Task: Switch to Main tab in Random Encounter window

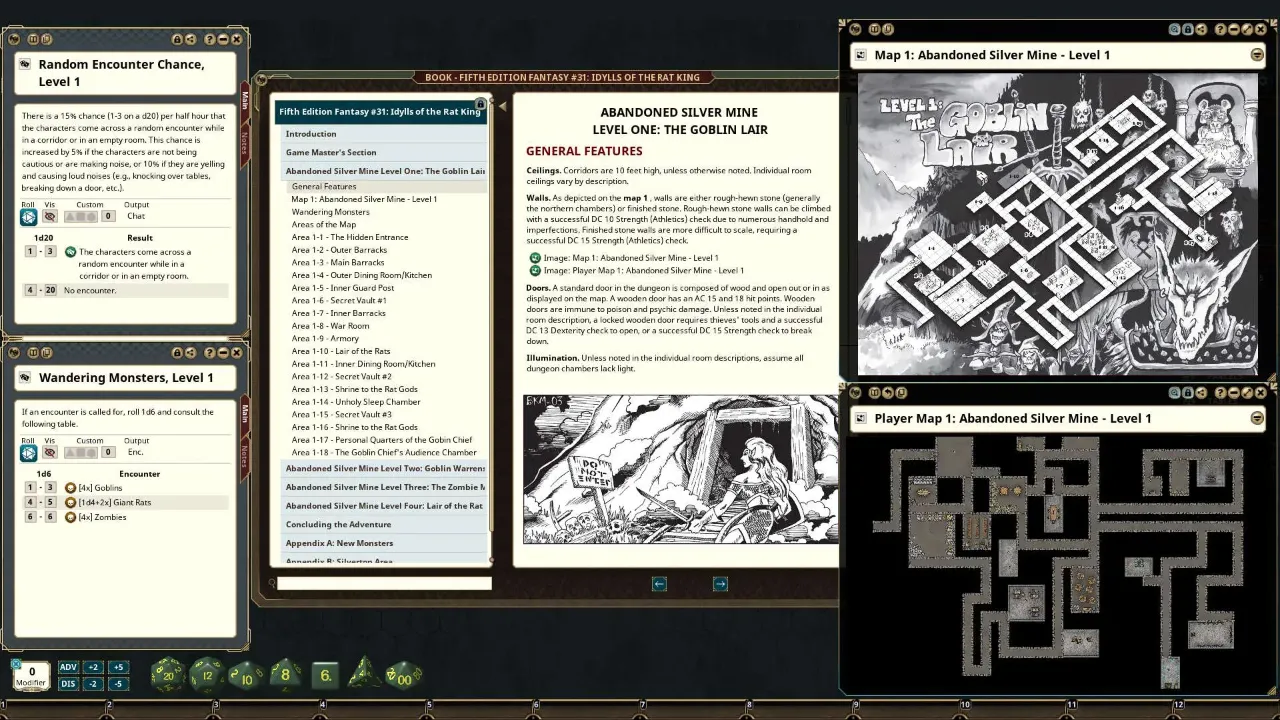Action: 243,100
